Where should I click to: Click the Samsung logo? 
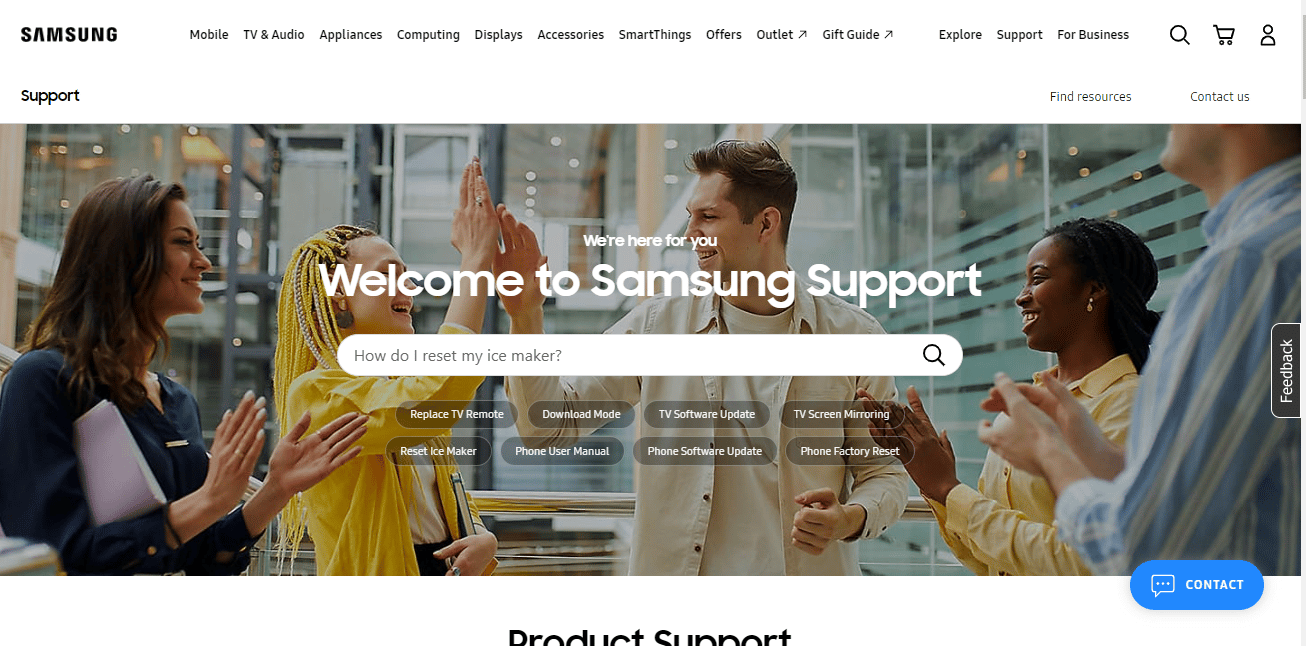pos(69,34)
